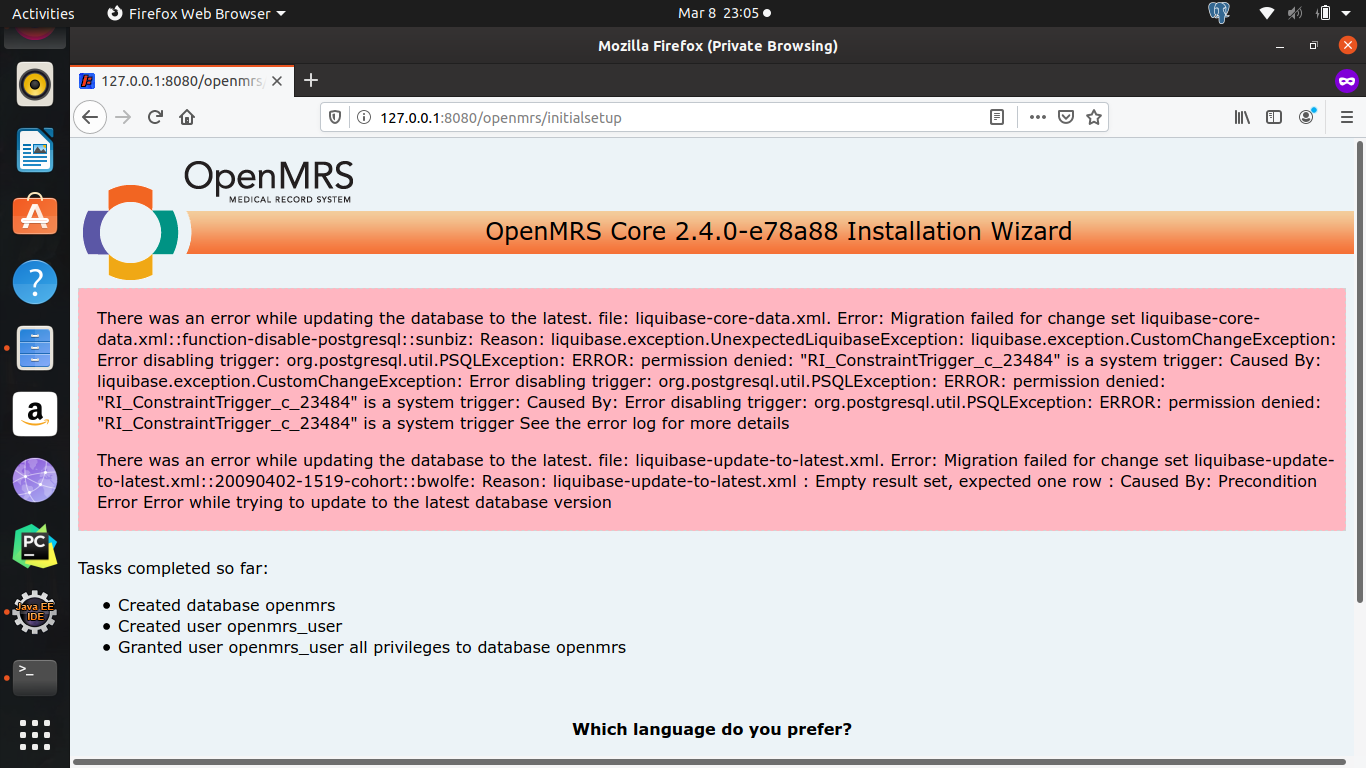1366x768 pixels.
Task: Open Terminal from the dock
Action: pos(35,678)
